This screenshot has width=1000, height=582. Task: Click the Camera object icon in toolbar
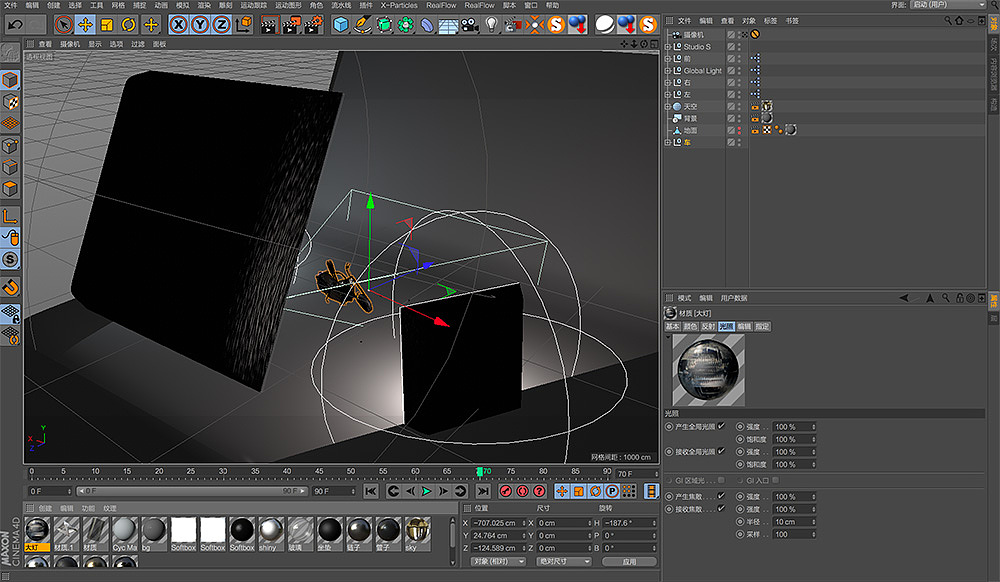click(x=469, y=24)
